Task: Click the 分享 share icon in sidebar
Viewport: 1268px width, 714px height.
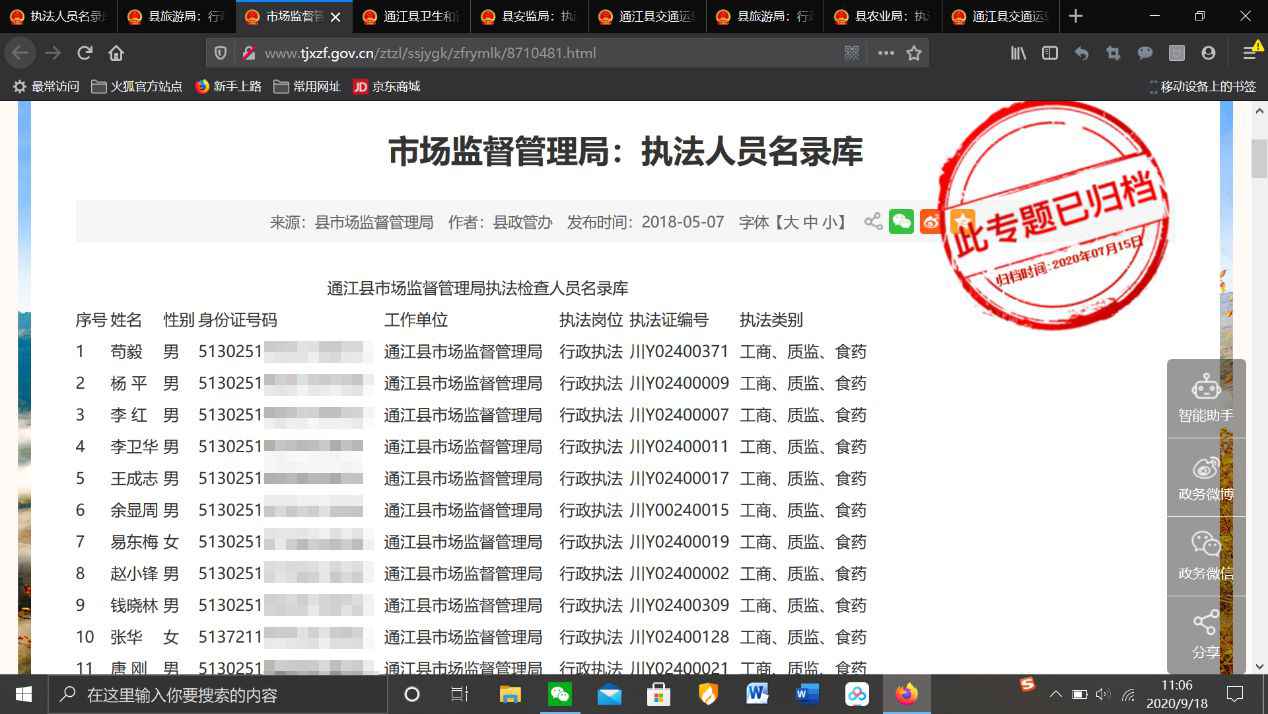Action: pyautogui.click(x=1205, y=635)
